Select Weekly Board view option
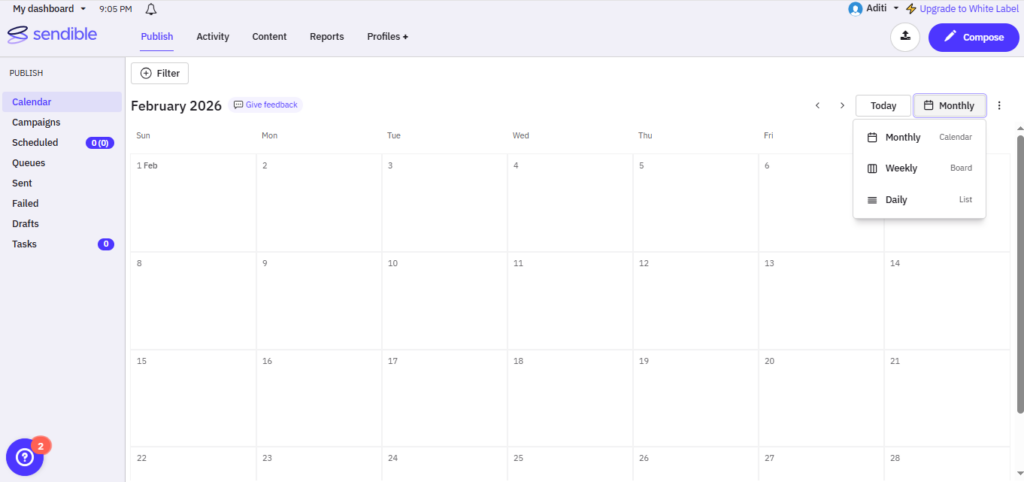The width and height of the screenshot is (1024, 482). click(x=920, y=169)
